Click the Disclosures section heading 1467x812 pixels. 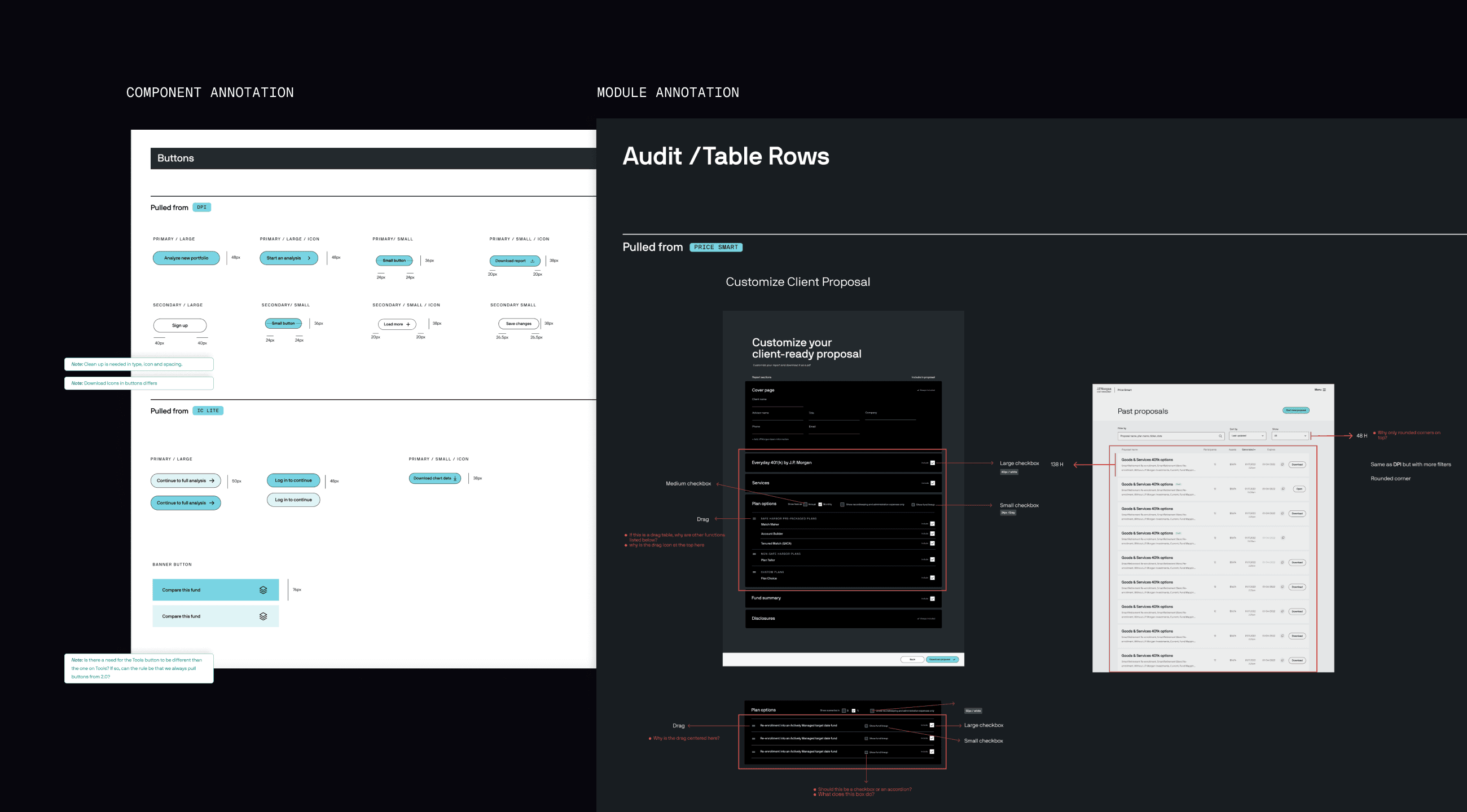pos(763,619)
